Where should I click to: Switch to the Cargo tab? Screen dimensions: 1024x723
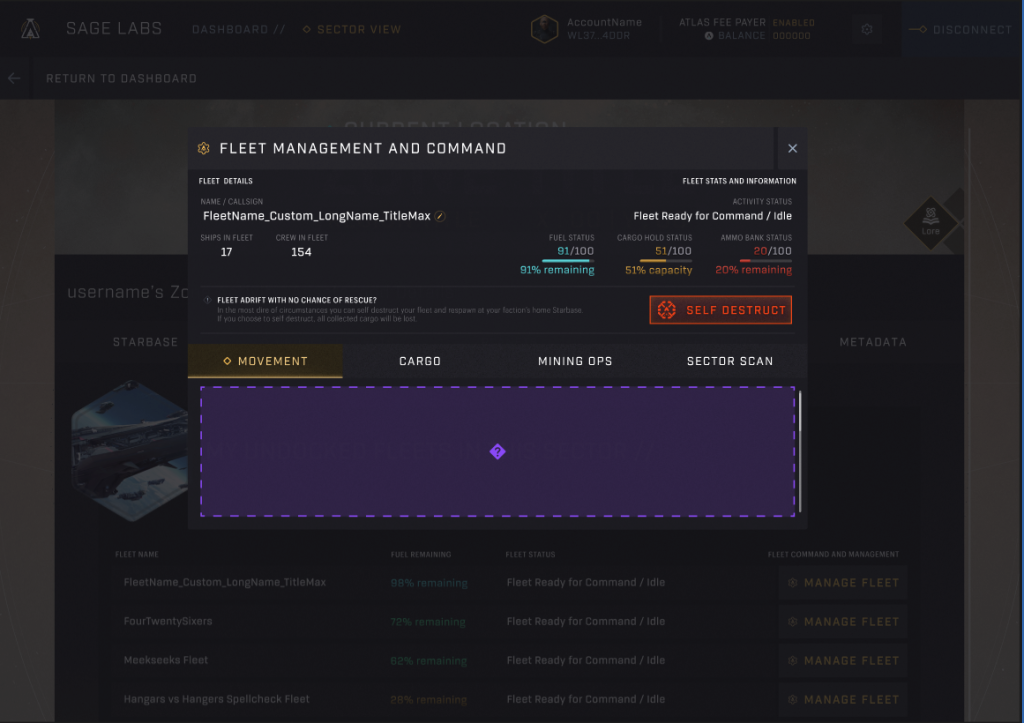(420, 361)
